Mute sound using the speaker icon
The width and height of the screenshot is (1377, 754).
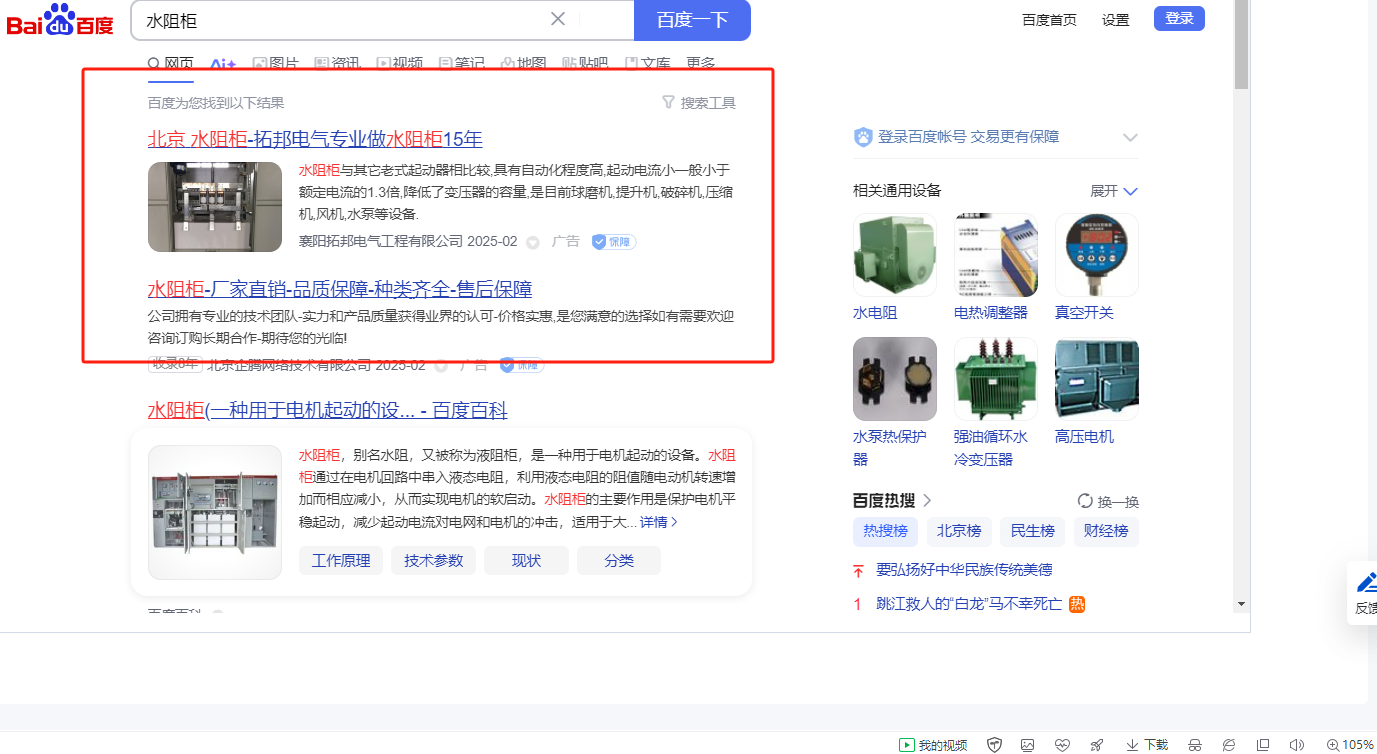[1297, 745]
